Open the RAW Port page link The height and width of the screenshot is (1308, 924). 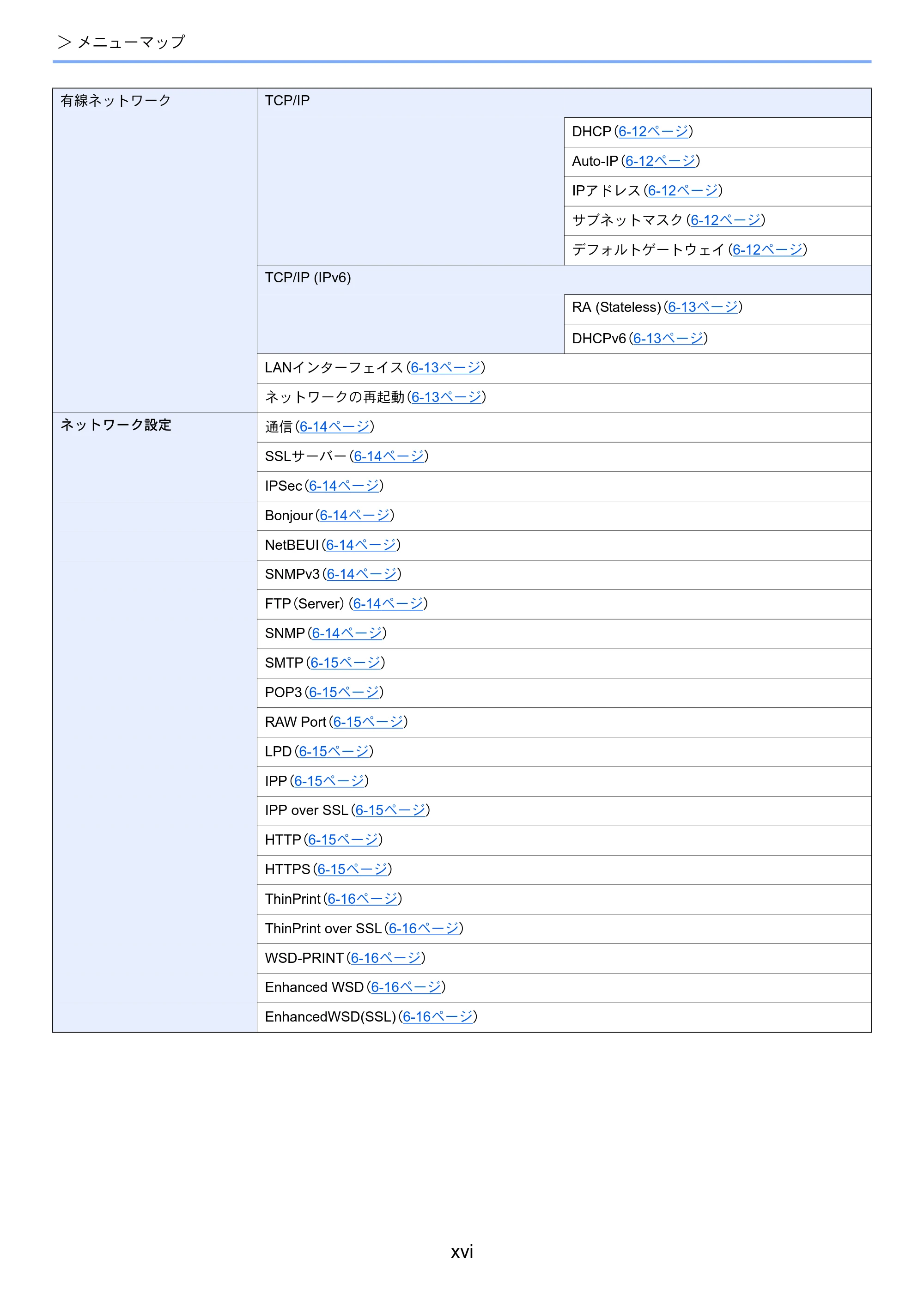pos(368,723)
